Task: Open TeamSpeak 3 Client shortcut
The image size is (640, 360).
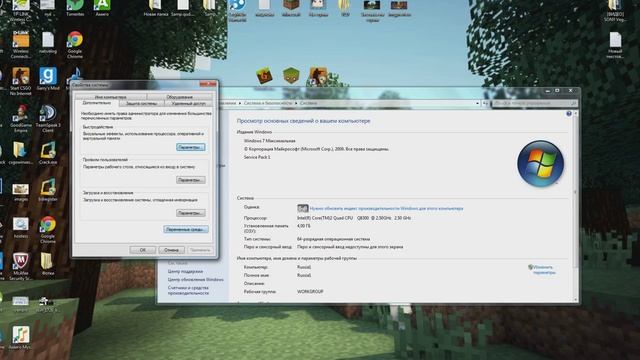Action: [48, 118]
